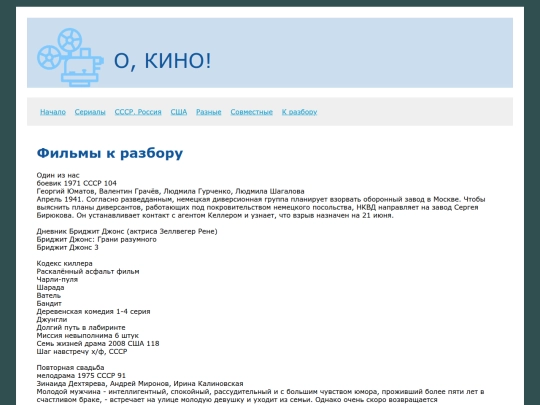Viewport: 540px width, 405px height.
Task: Select the line 'Дневник Бриджит Джонс'
Action: (x=127, y=231)
